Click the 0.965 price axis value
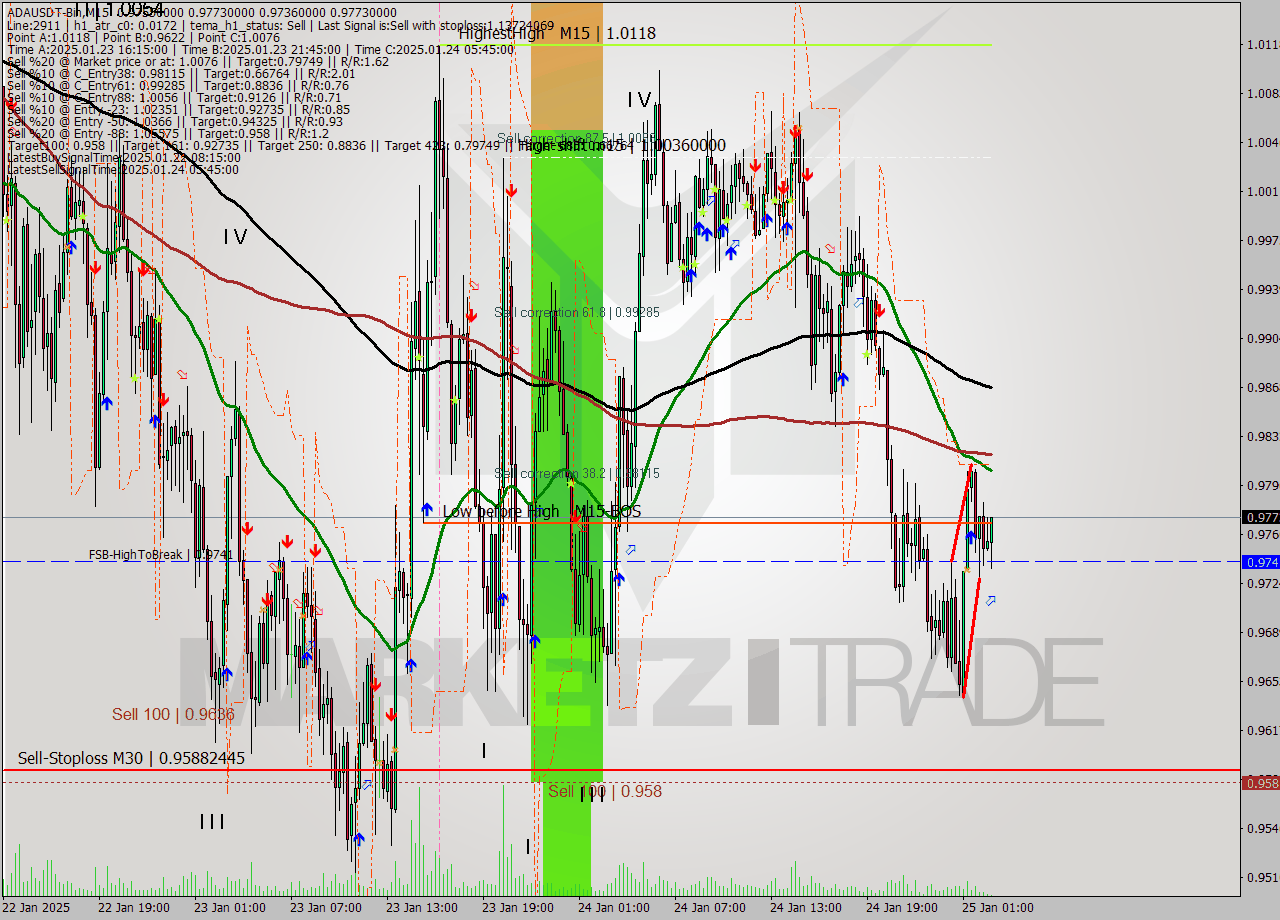The image size is (1280, 920). pos(1262,681)
